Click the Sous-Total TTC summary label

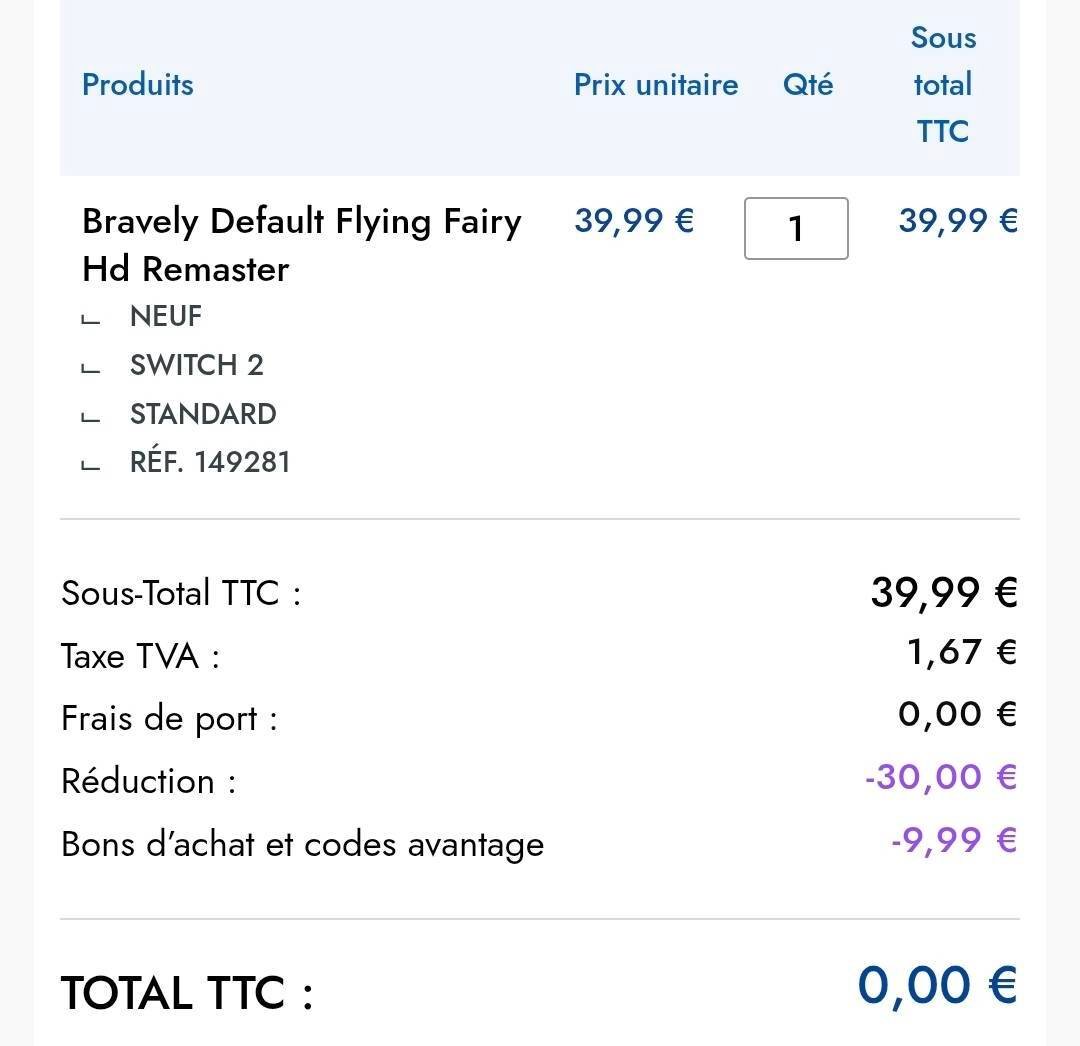[x=181, y=593]
